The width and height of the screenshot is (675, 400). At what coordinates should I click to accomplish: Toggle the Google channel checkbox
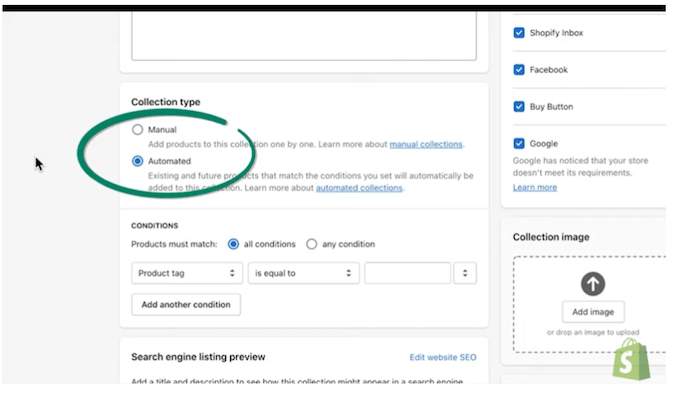click(x=519, y=144)
